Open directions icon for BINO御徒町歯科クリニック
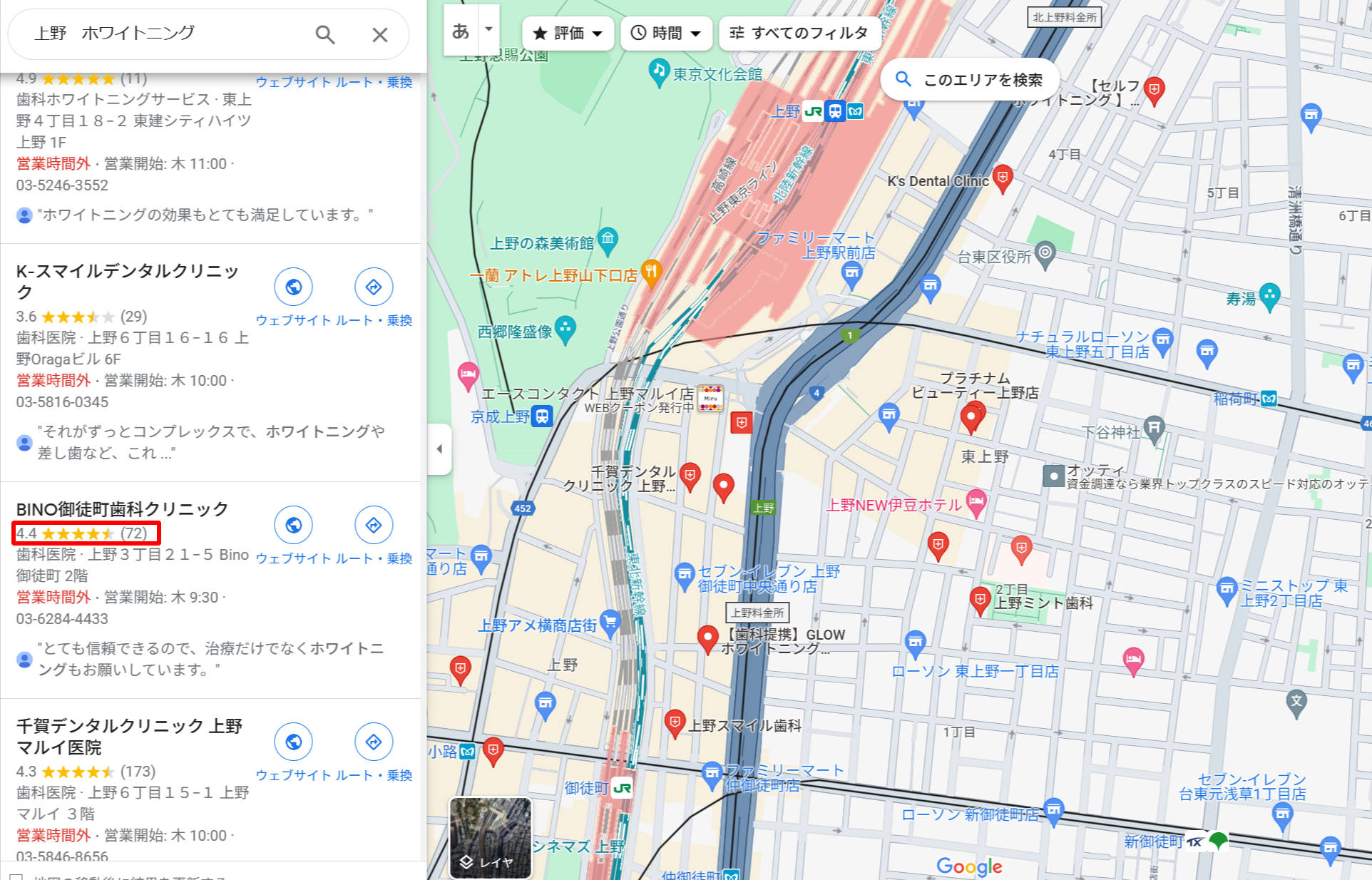This screenshot has height=880, width=1372. [374, 525]
